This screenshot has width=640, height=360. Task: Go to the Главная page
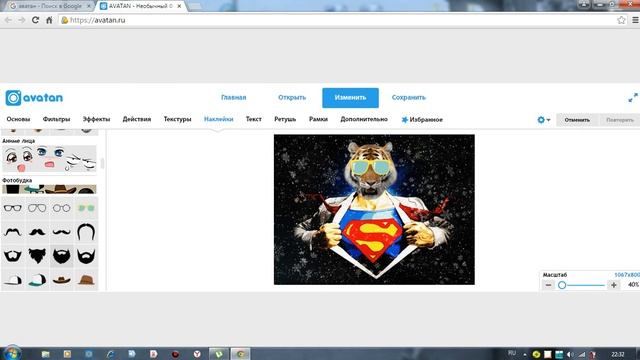pos(233,98)
